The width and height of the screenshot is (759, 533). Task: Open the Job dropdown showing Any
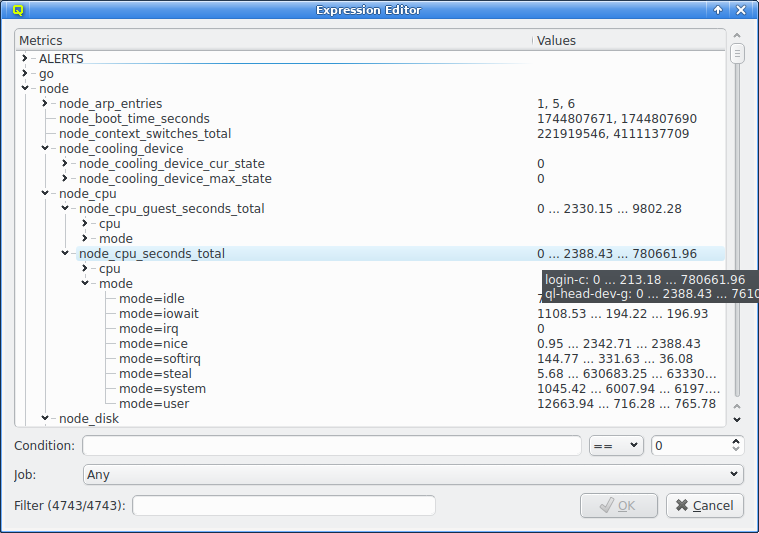(413, 474)
